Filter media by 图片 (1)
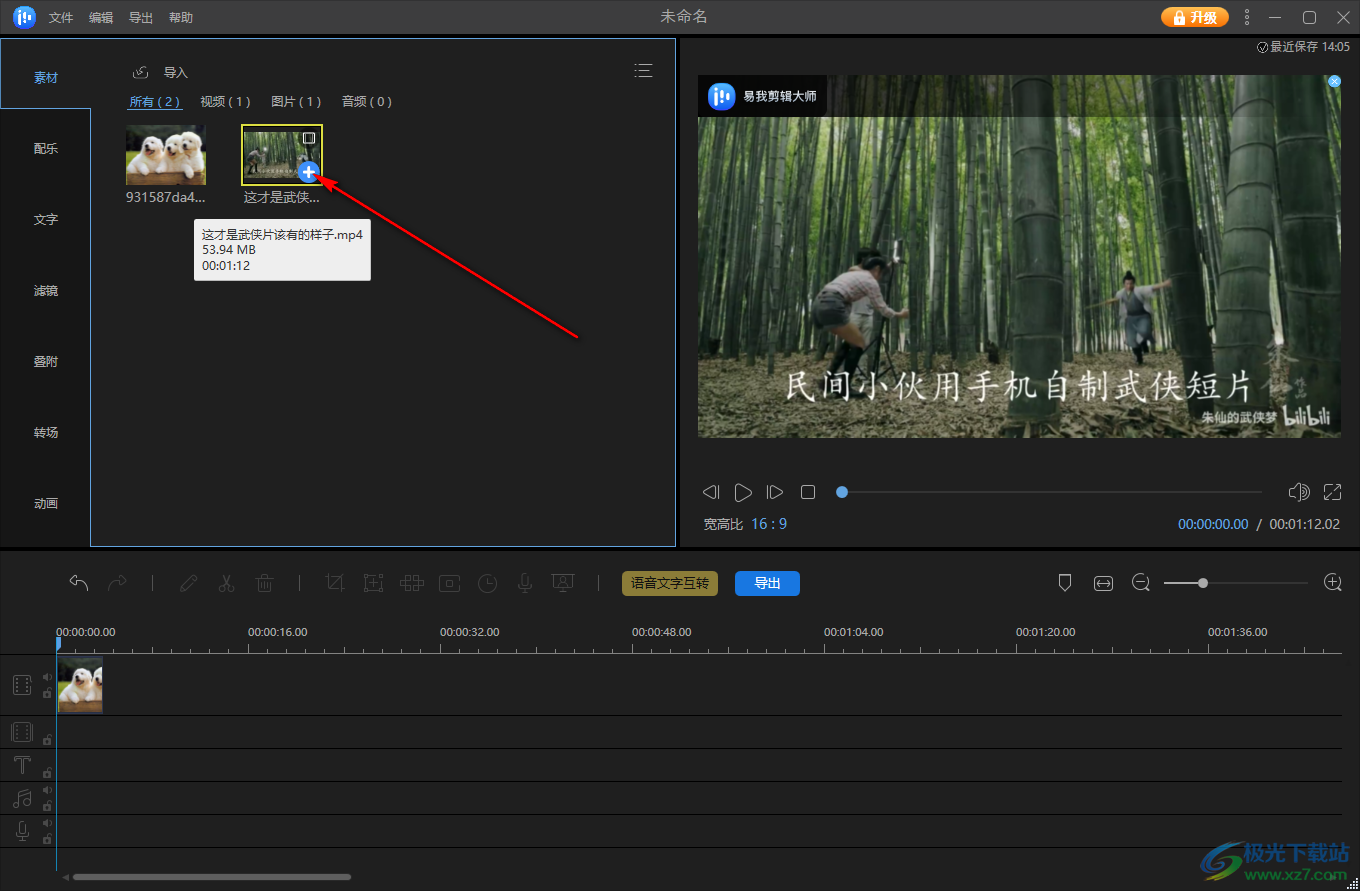The image size is (1360, 891). click(296, 101)
